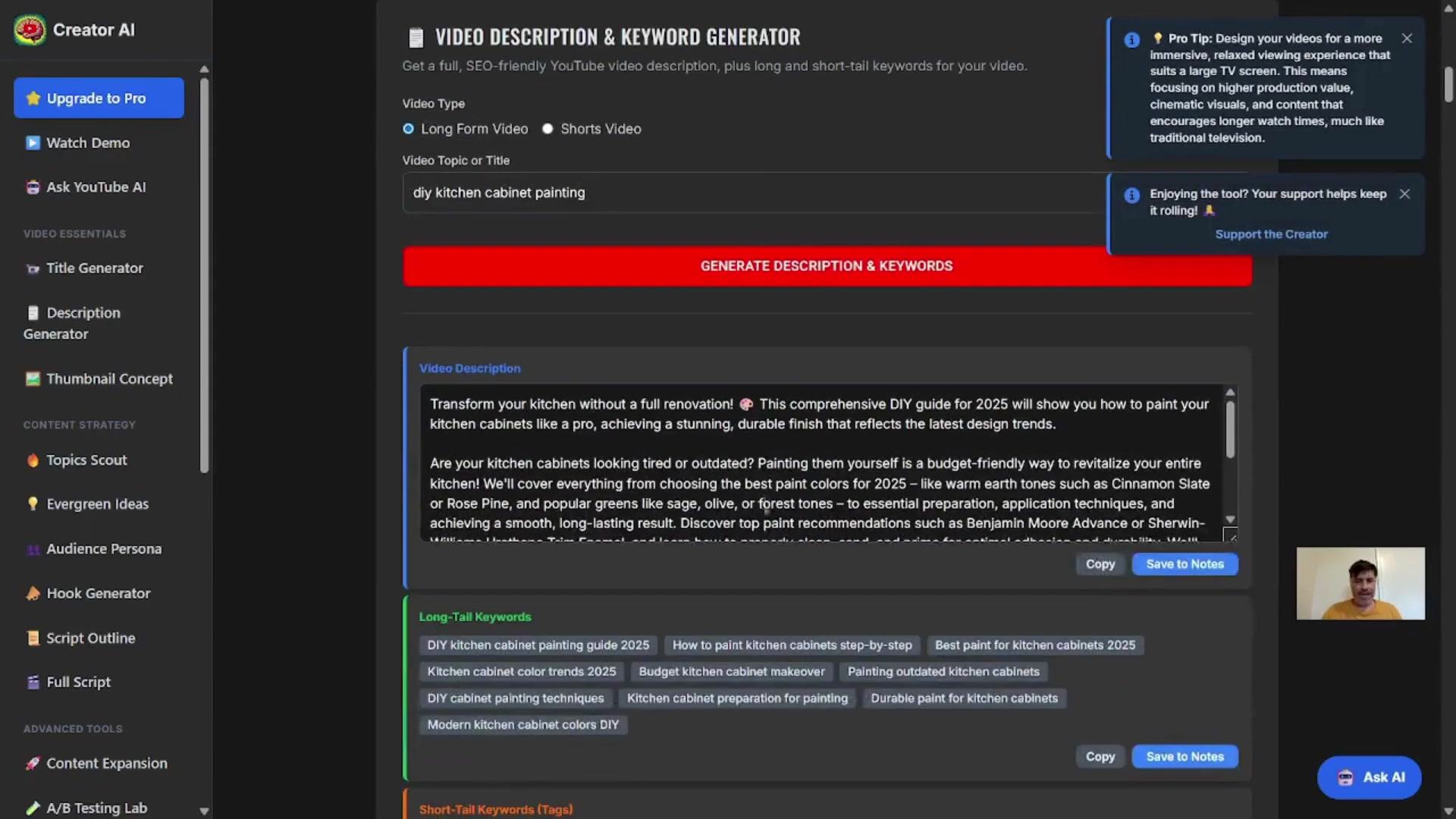Open the Hook Generator tool
The width and height of the screenshot is (1456, 819).
click(x=98, y=593)
